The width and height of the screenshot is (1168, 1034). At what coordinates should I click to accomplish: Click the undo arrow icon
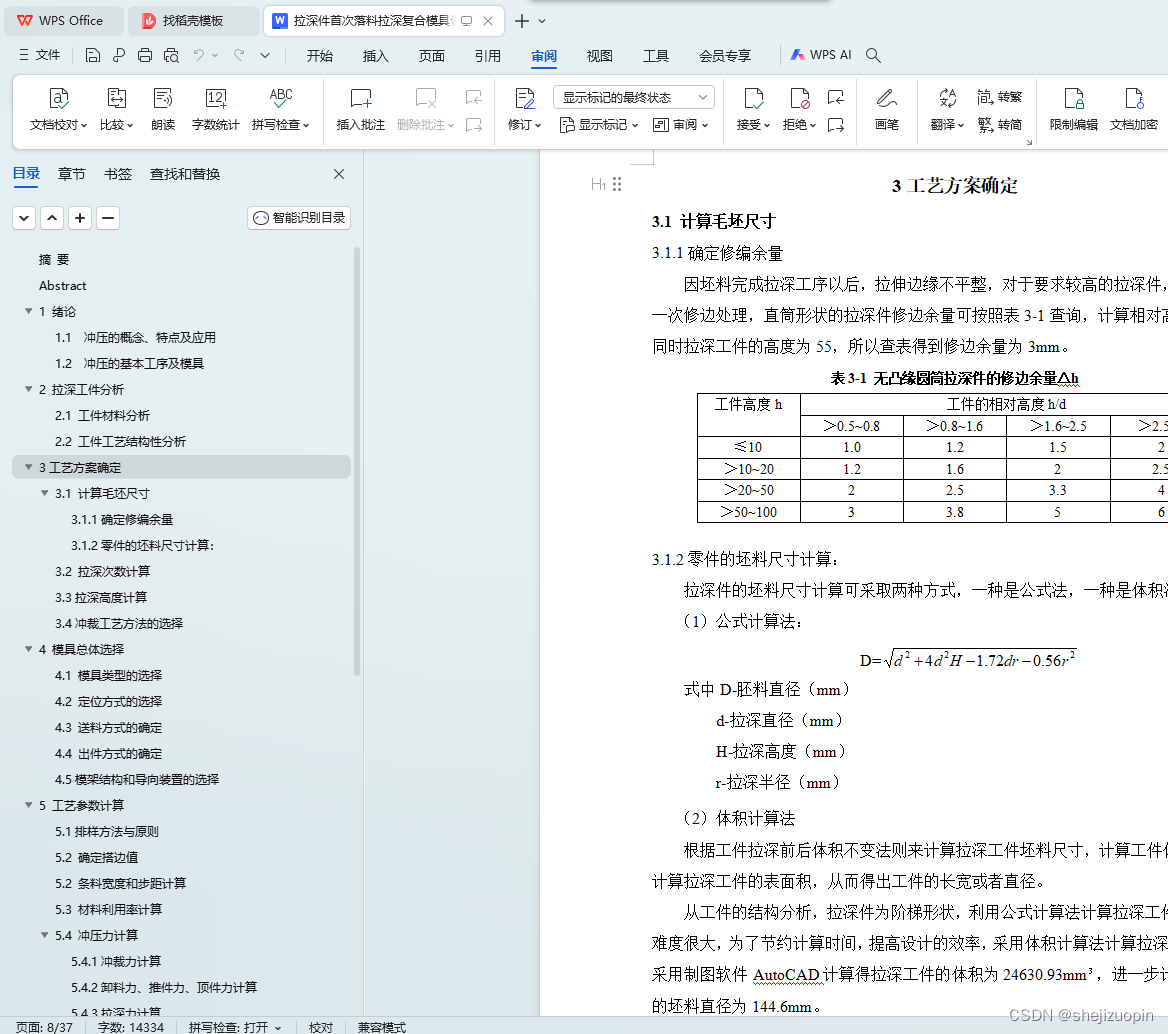199,55
